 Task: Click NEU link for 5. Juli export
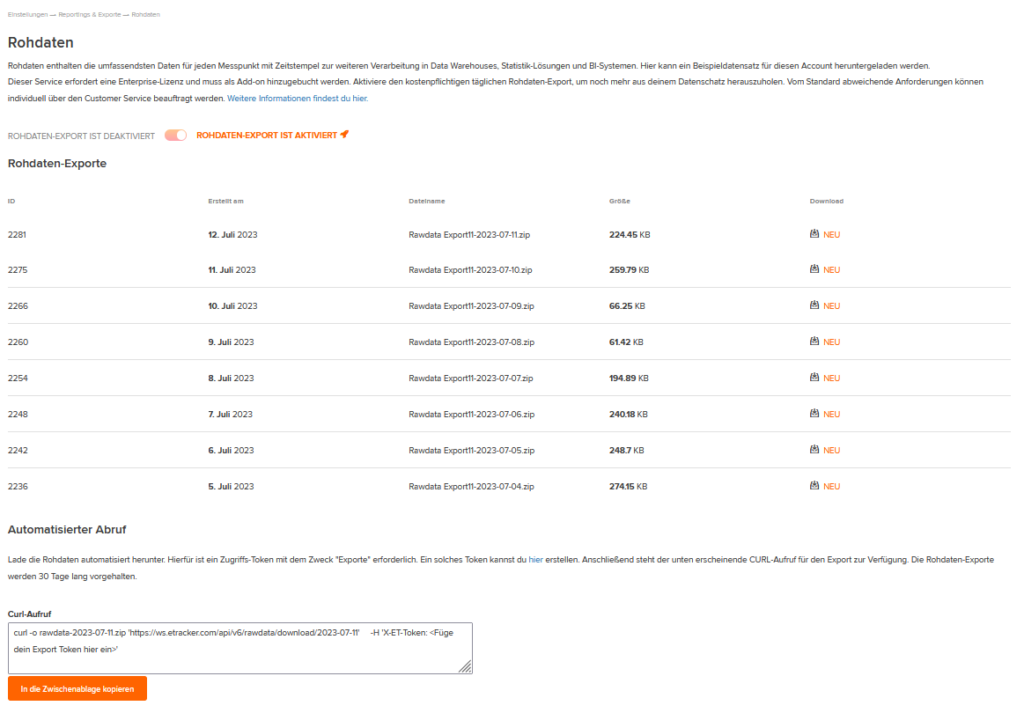coord(831,486)
